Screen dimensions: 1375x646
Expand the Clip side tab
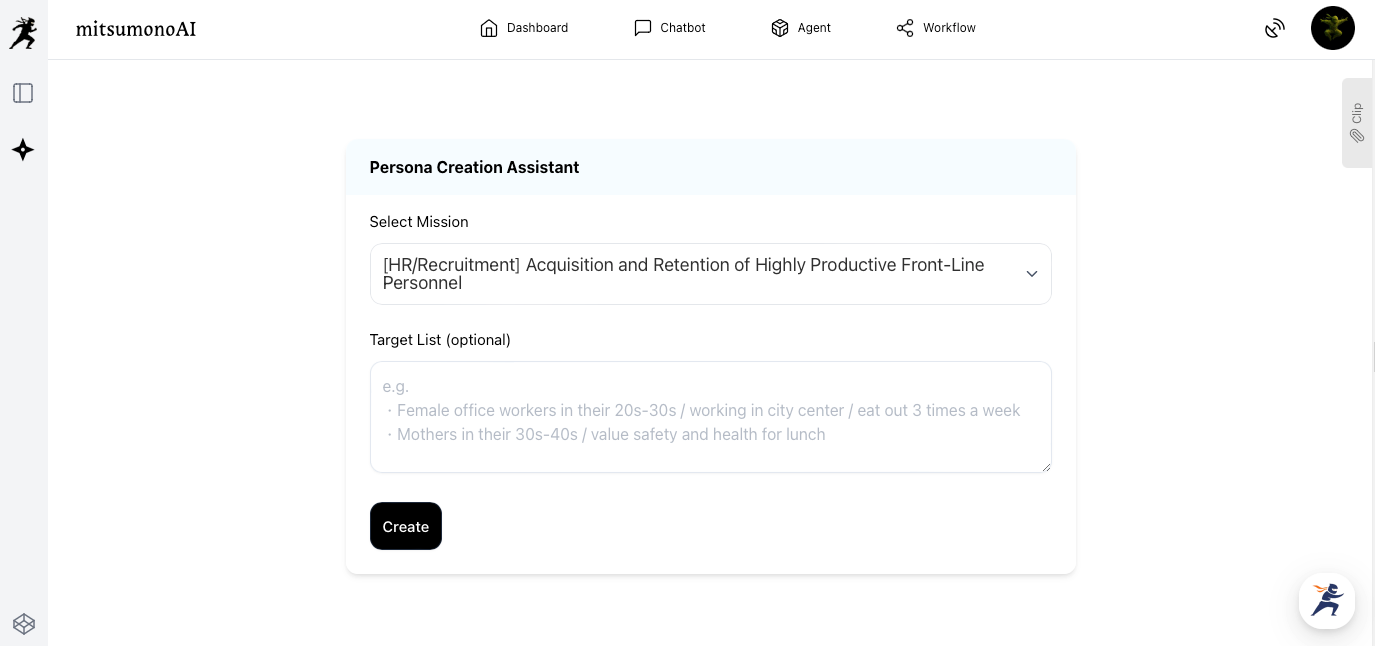click(1357, 122)
